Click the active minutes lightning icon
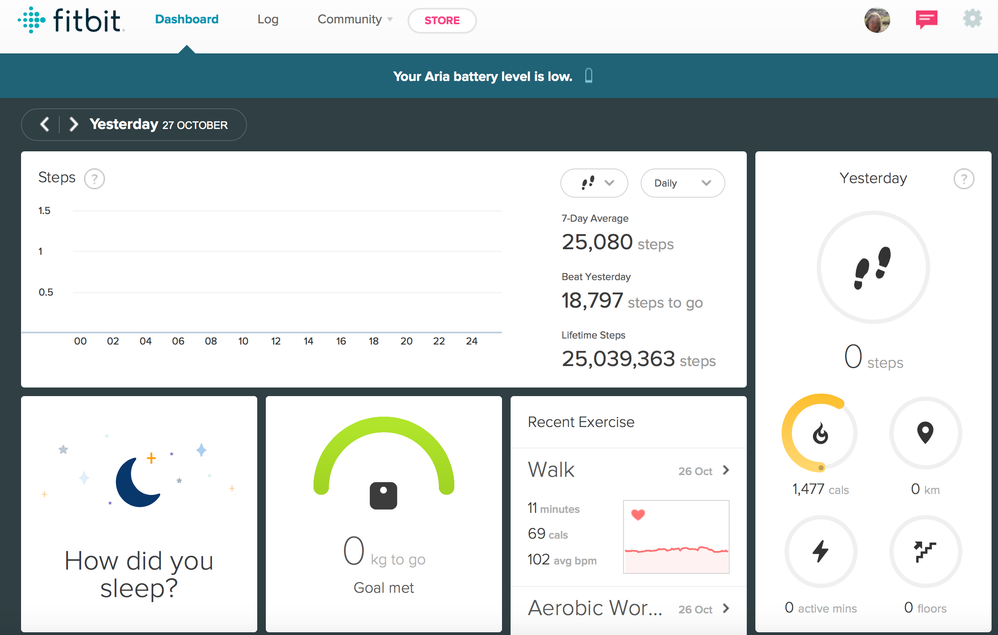This screenshot has height=635, width=998. click(820, 551)
